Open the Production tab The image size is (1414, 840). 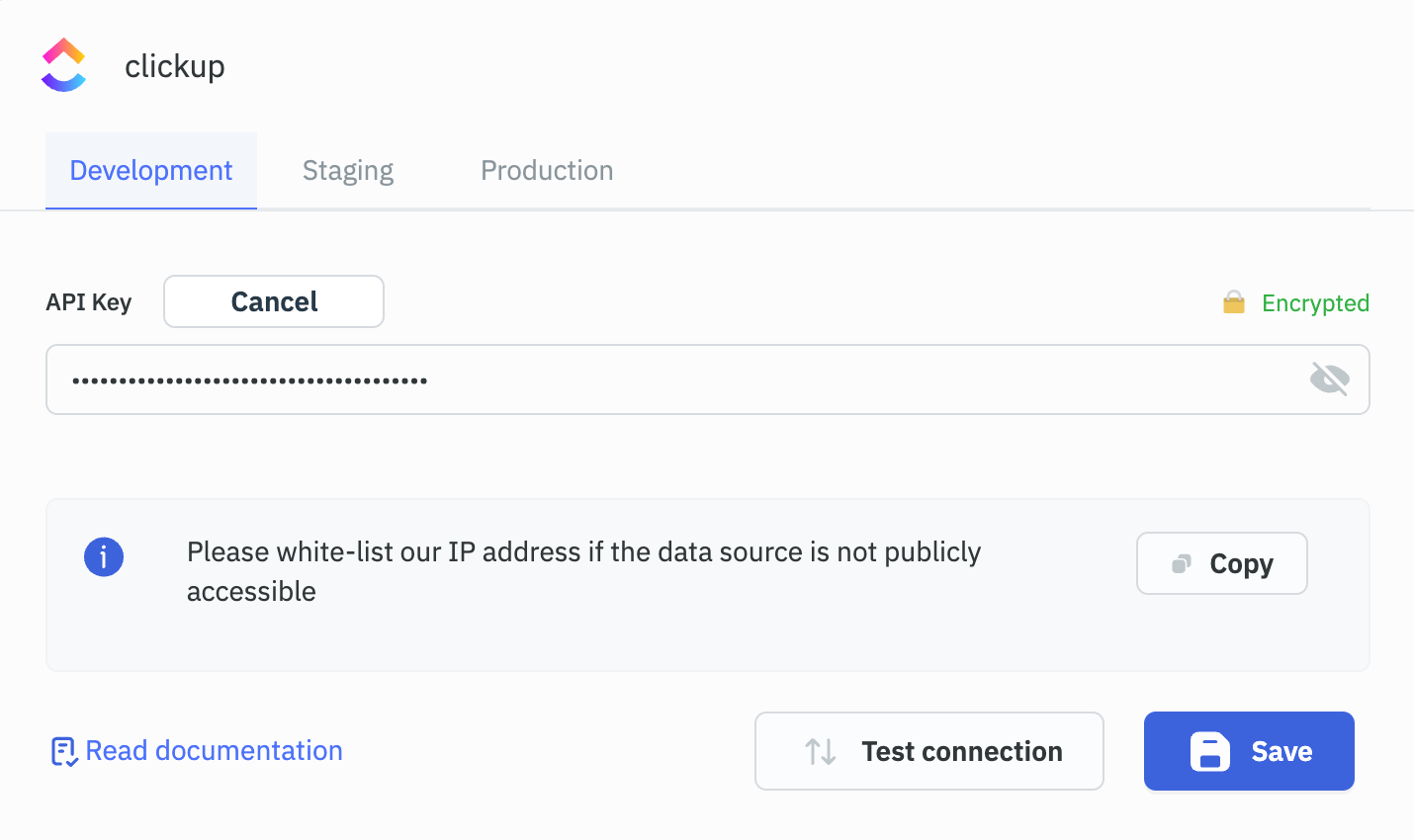point(546,170)
